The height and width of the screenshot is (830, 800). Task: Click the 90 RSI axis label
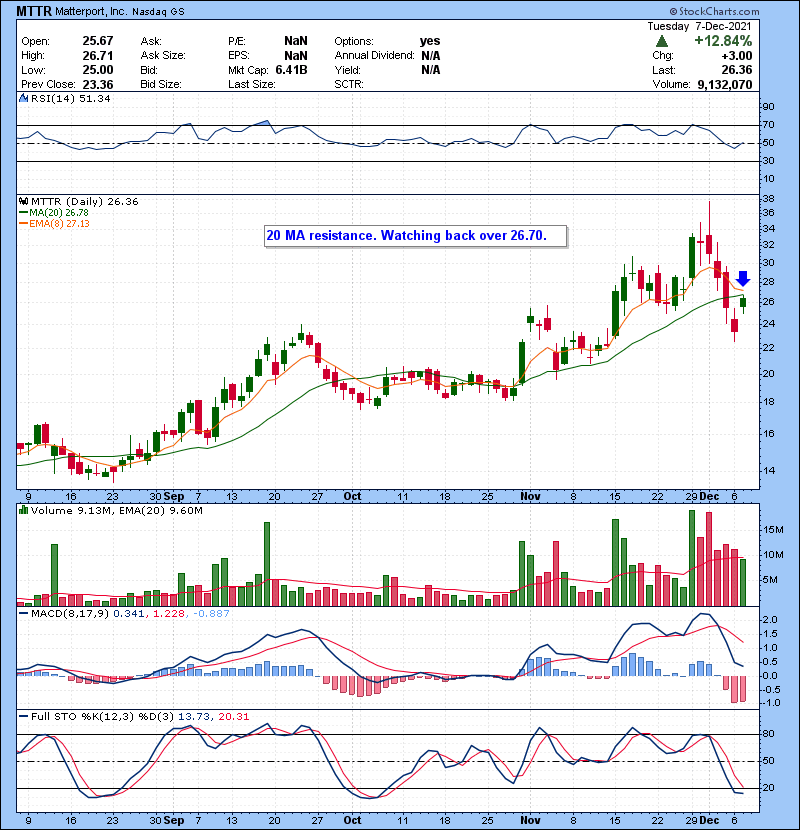768,107
